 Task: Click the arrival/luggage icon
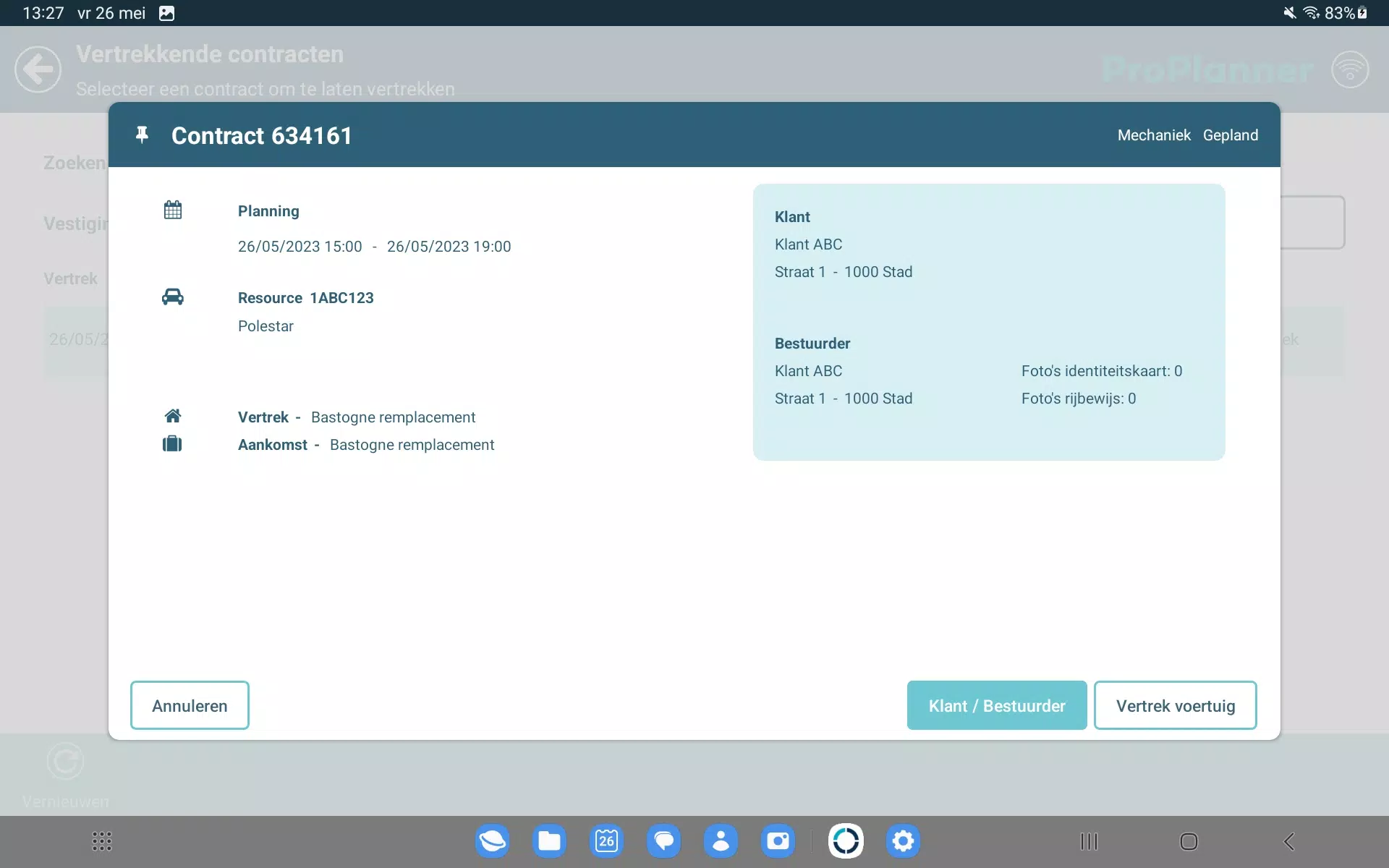click(x=172, y=443)
